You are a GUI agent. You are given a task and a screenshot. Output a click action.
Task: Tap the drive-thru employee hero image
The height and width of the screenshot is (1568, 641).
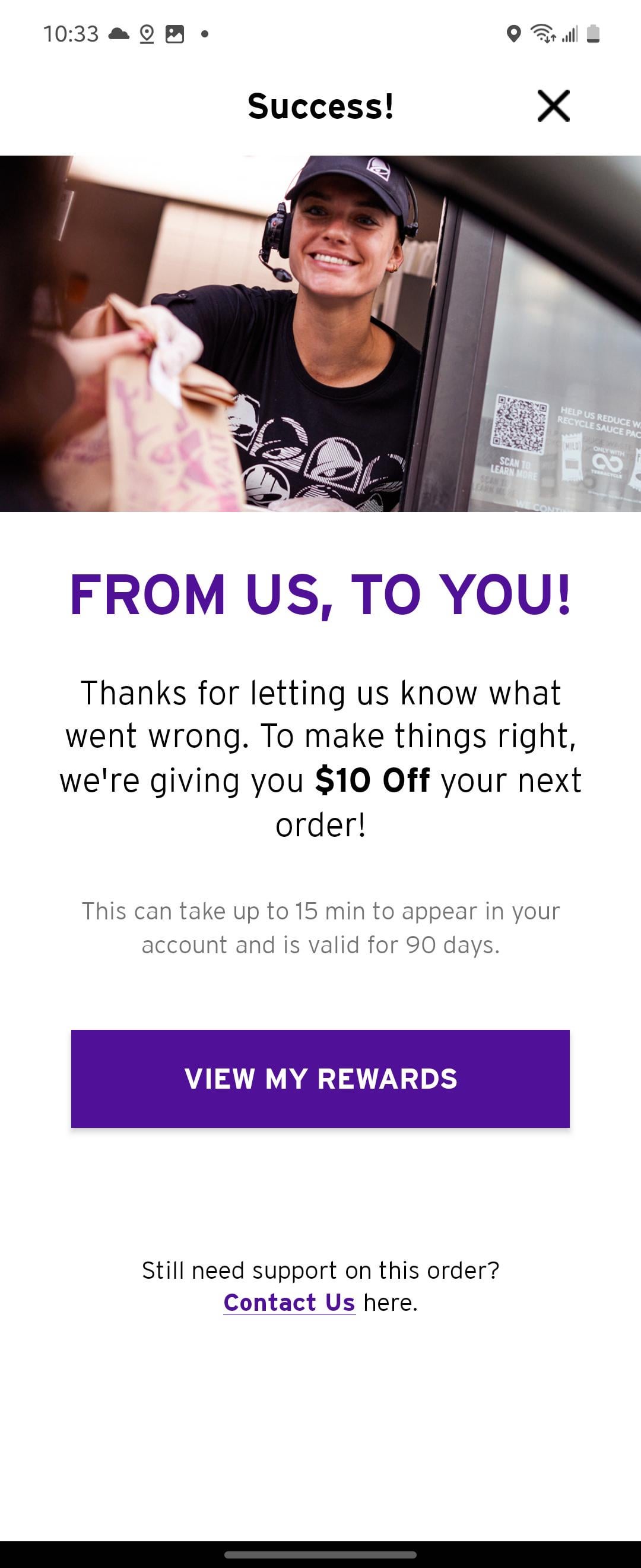coord(320,333)
